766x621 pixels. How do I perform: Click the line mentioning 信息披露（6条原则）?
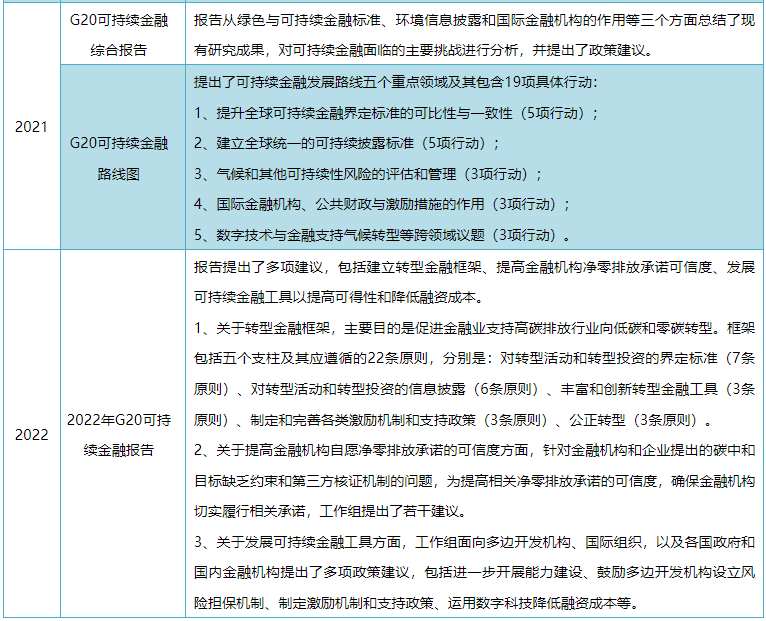coord(474,389)
